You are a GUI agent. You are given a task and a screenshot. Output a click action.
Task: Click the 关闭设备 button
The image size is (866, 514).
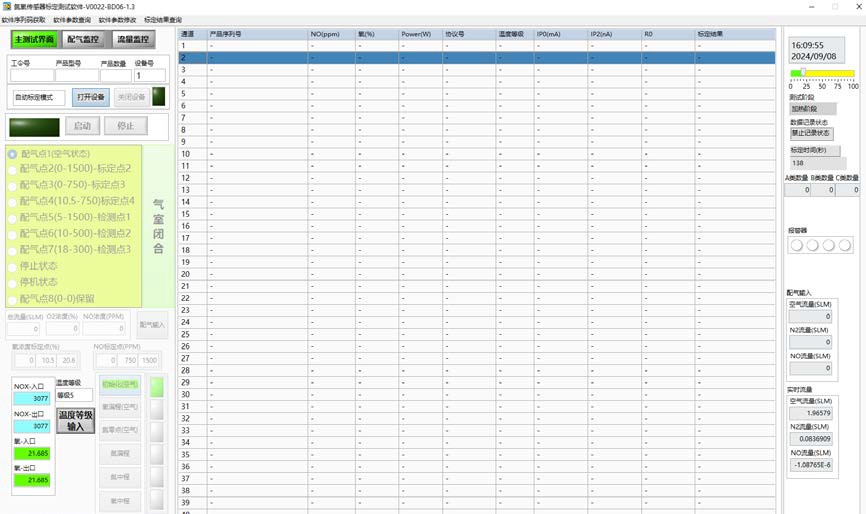(132, 97)
